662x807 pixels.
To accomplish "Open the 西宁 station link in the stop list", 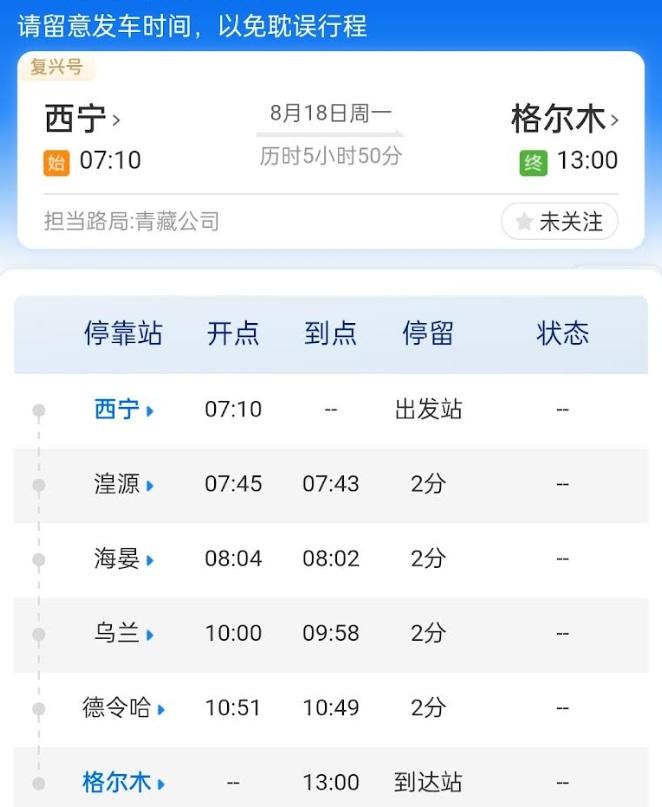I will tap(117, 410).
